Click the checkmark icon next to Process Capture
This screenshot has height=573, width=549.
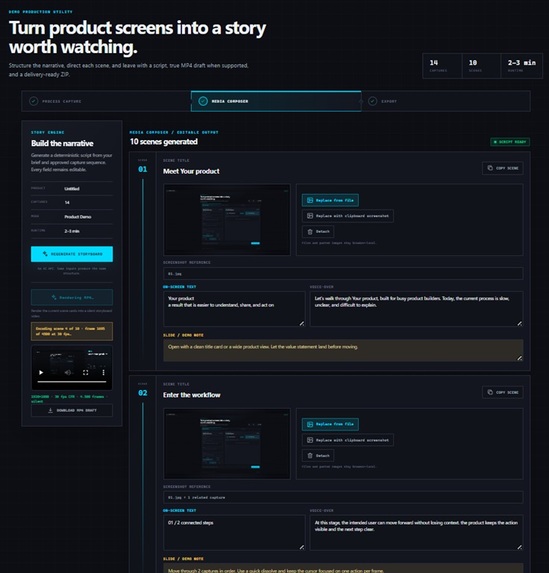tap(34, 101)
